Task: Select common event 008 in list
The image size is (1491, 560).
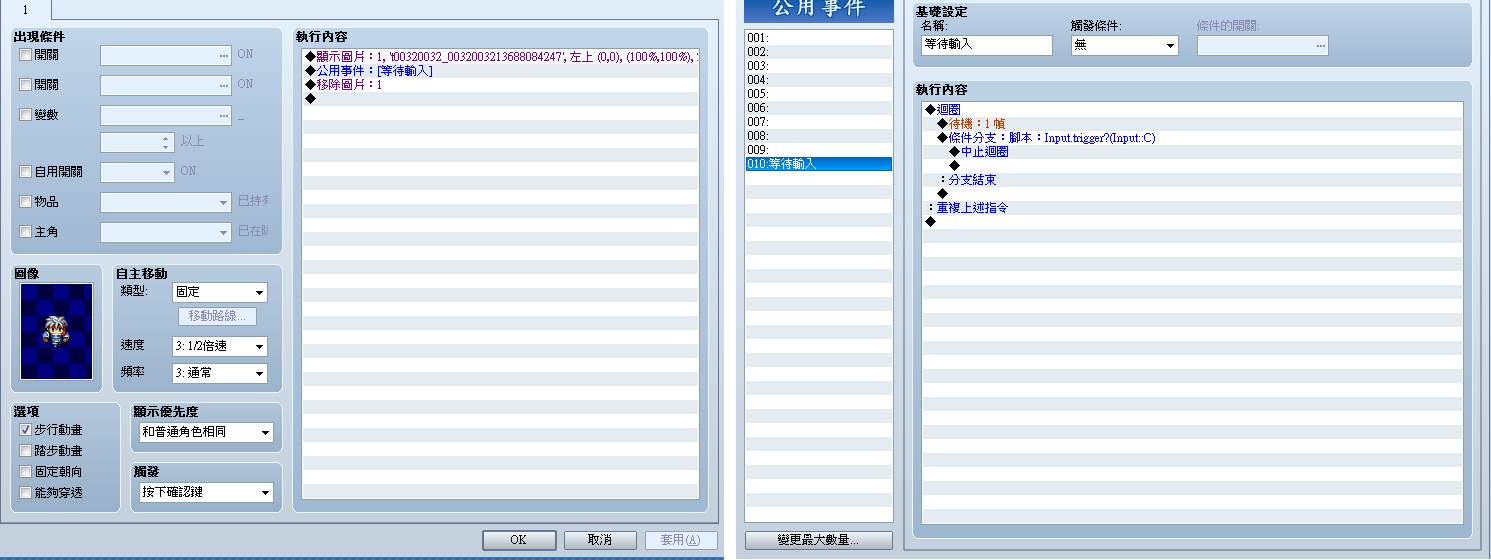Action: [819, 136]
